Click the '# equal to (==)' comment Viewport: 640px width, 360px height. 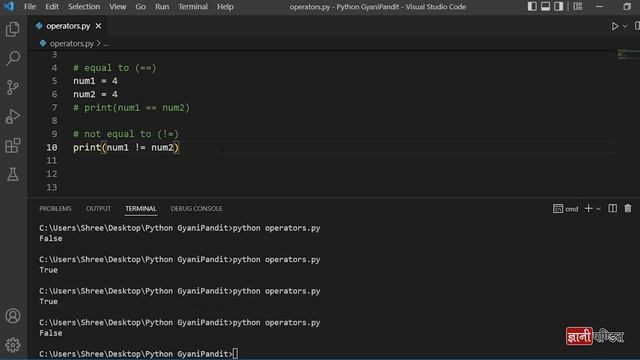[115, 68]
